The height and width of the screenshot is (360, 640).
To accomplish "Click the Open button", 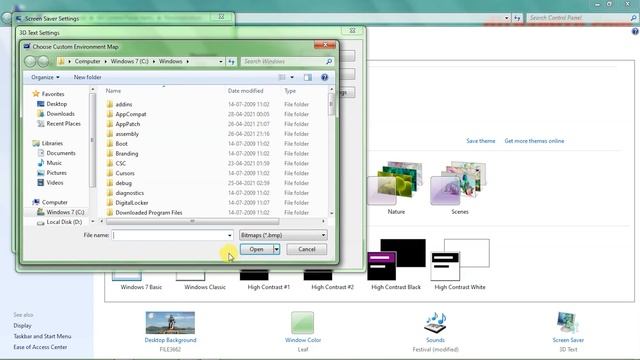I will (256, 249).
